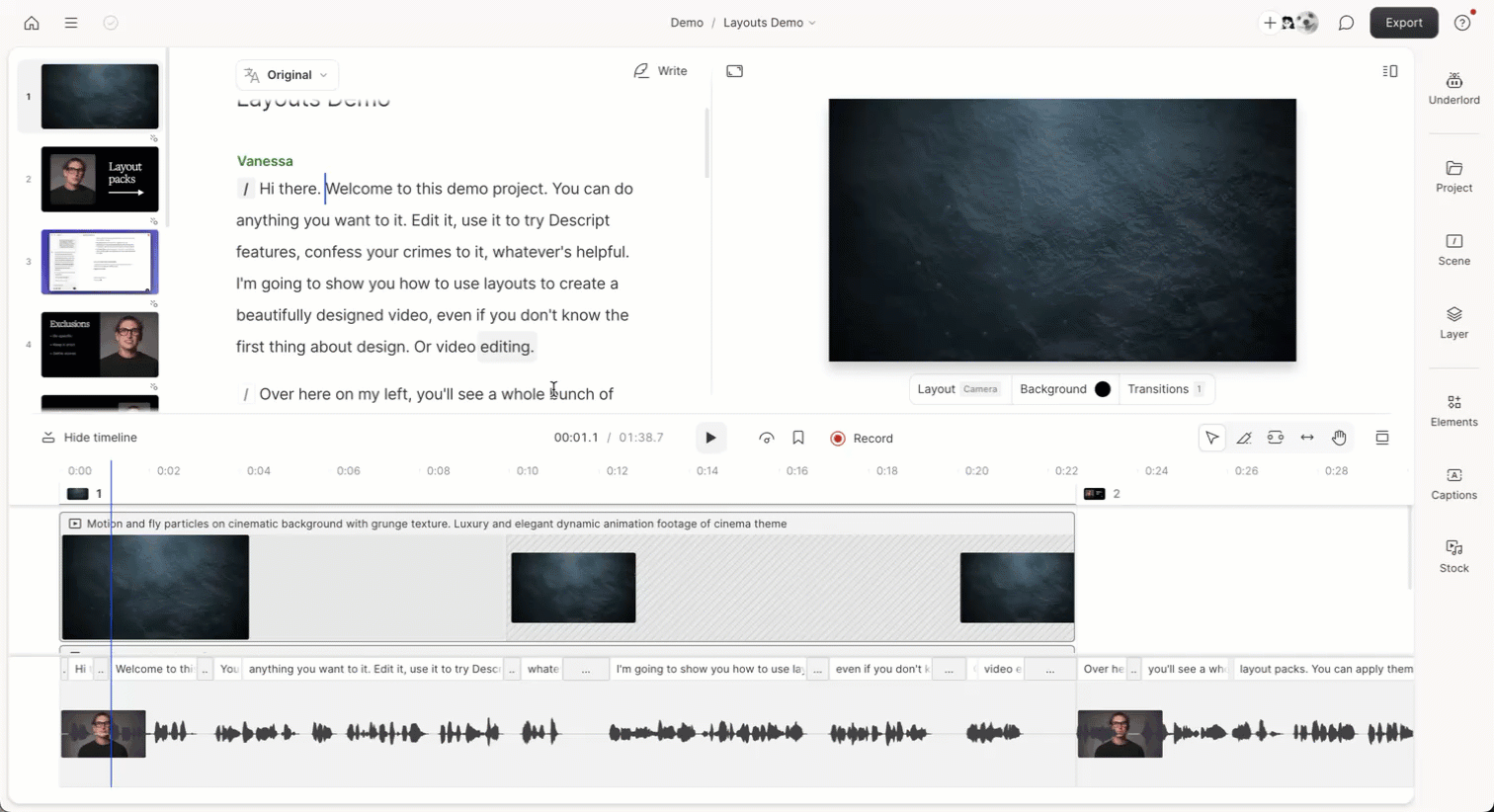Select scene 1 marker in the timeline
1494x812 pixels.
pos(85,494)
